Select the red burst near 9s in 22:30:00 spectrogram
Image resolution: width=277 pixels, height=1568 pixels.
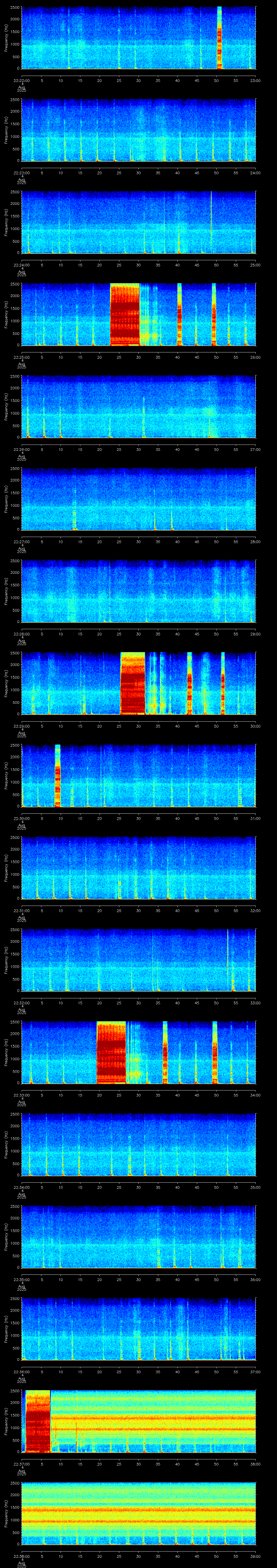click(58, 775)
